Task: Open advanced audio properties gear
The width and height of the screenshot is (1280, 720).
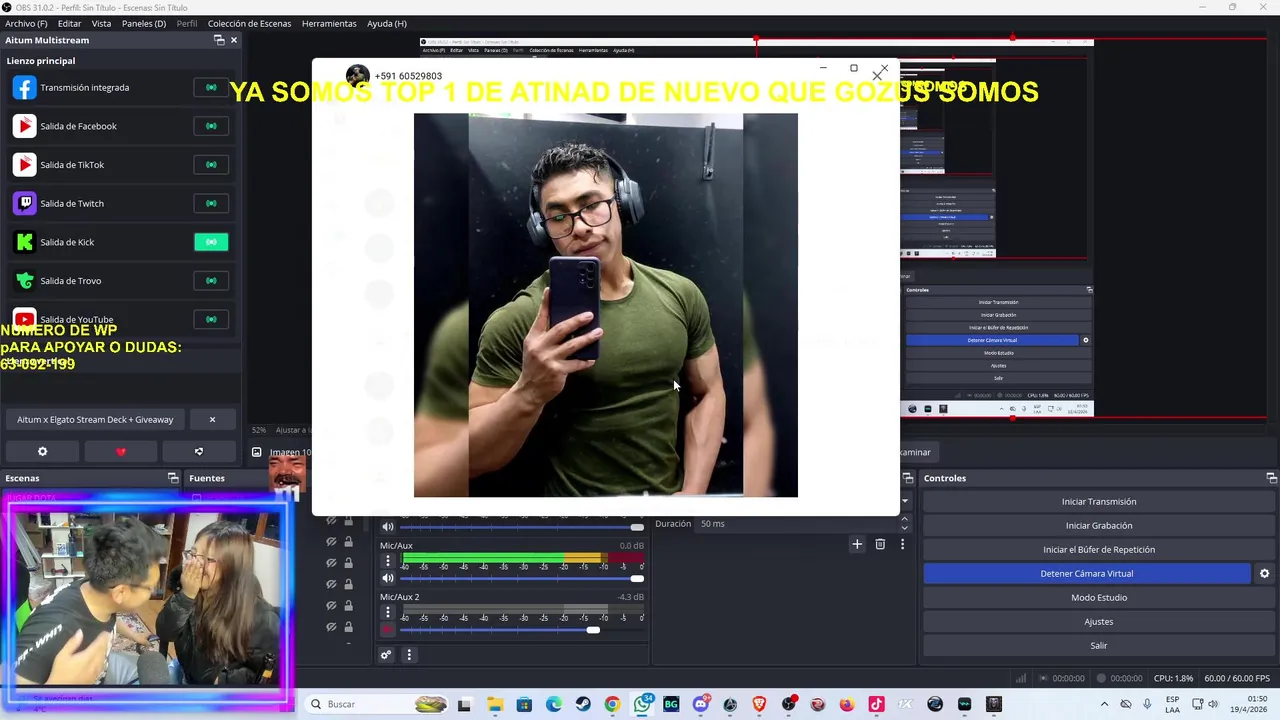Action: (x=386, y=655)
